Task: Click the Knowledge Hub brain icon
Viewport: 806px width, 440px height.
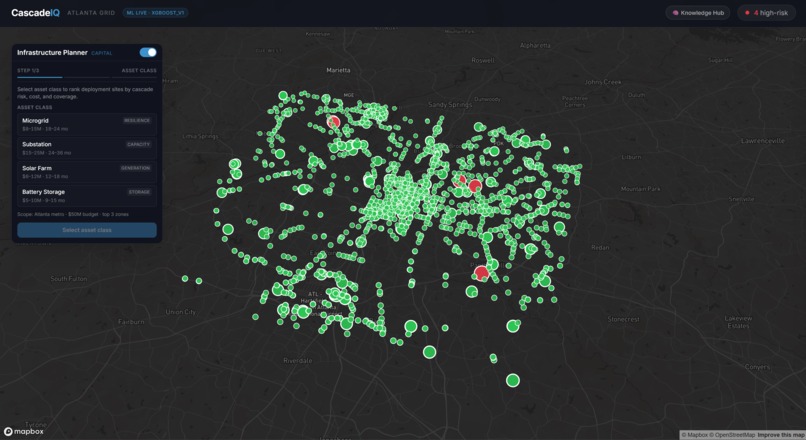Action: point(675,13)
